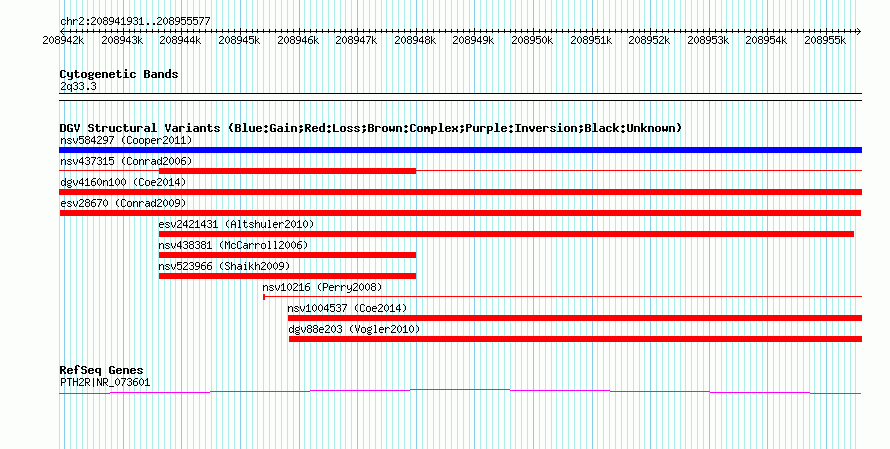Click the thin red line under nsv10216 (Perry2008)
The height and width of the screenshot is (449, 890).
click(562, 296)
